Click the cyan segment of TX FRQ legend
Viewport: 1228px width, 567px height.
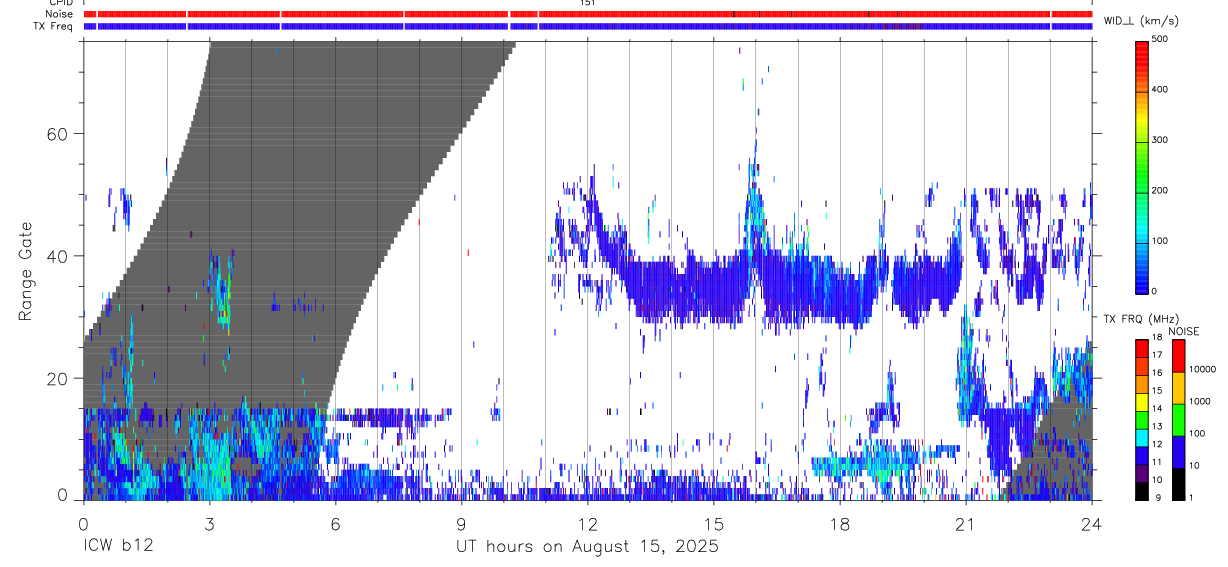(1142, 437)
